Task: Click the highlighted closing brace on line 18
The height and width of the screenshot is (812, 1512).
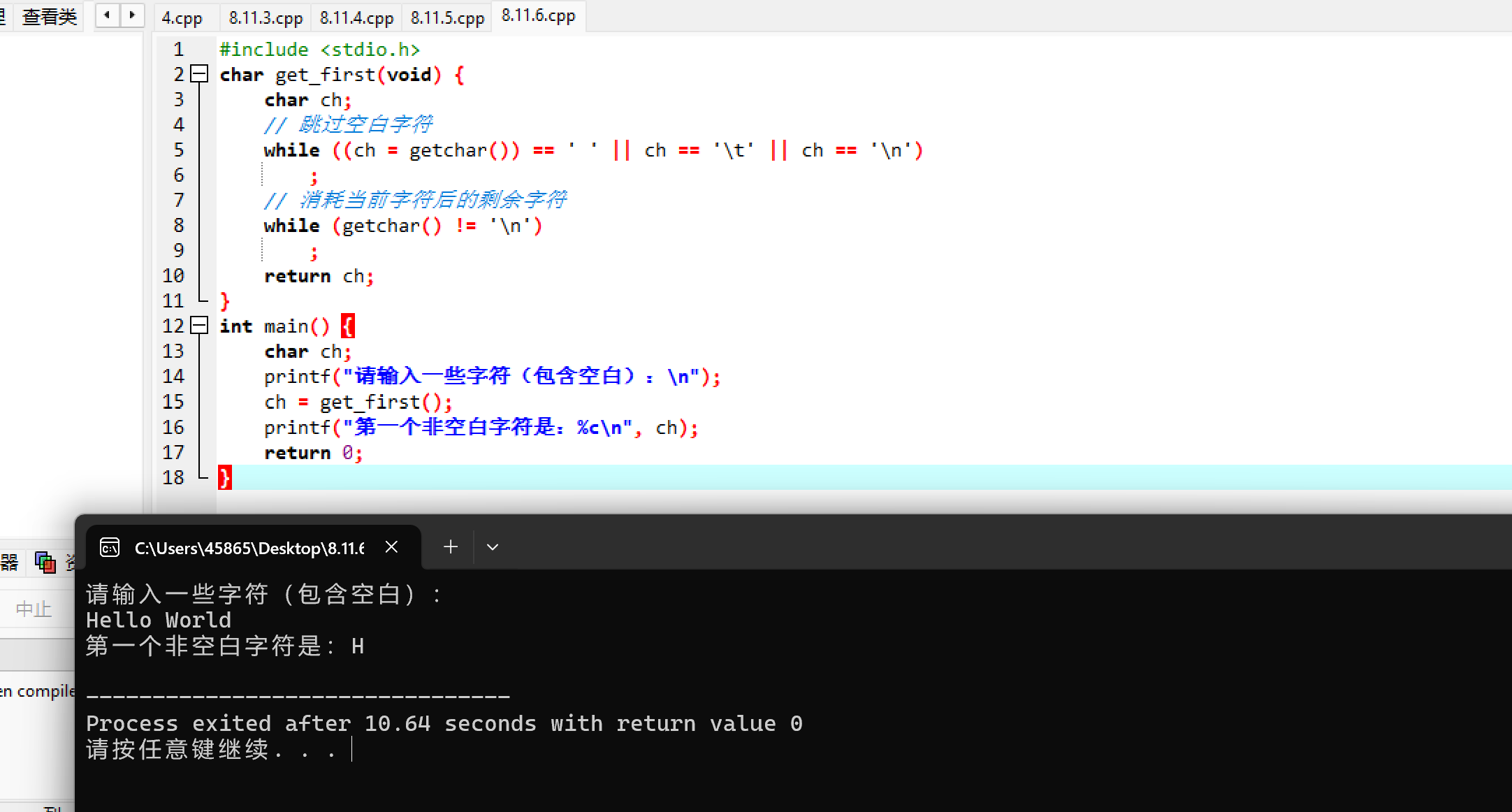Action: [224, 478]
